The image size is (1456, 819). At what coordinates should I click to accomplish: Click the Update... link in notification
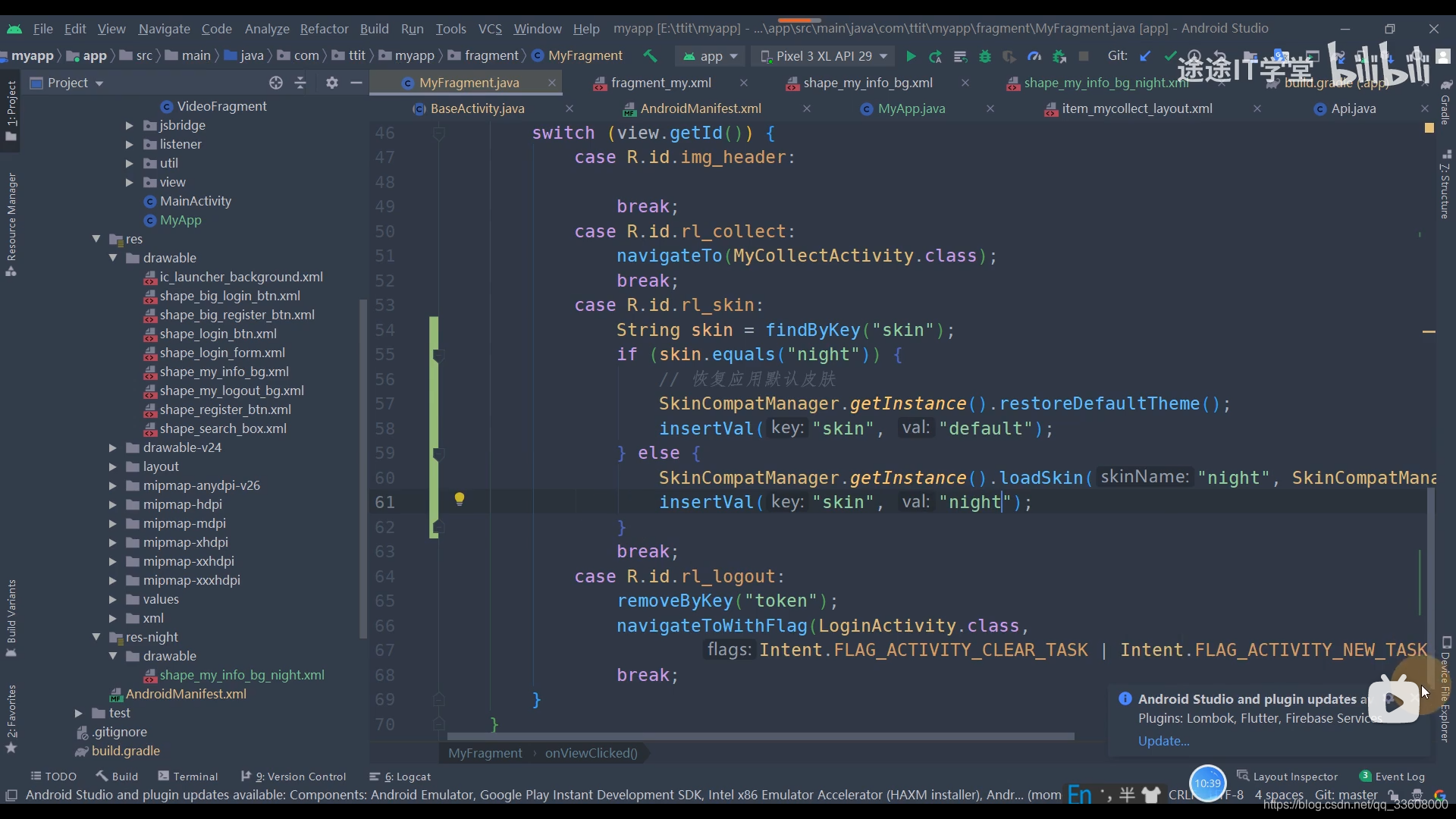1163,741
